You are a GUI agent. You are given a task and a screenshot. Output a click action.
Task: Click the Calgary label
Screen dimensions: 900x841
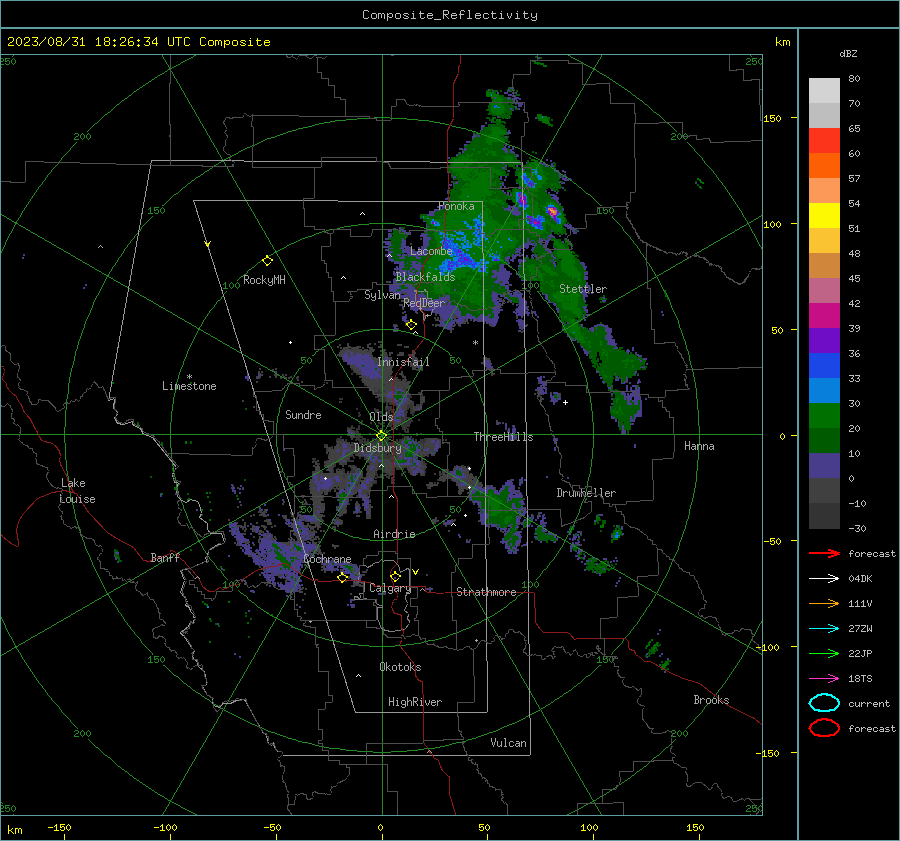pos(390,588)
